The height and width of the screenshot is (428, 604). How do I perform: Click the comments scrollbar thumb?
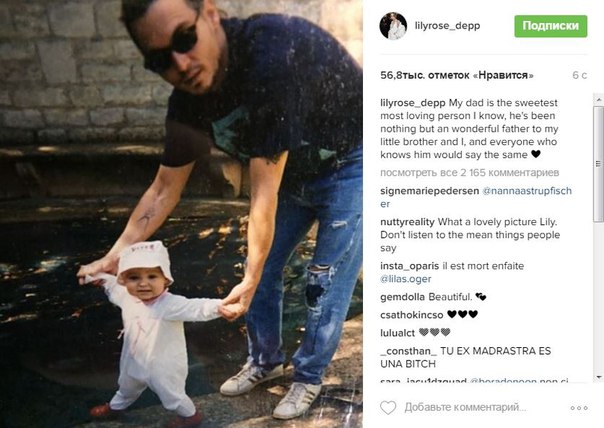pyautogui.click(x=598, y=164)
